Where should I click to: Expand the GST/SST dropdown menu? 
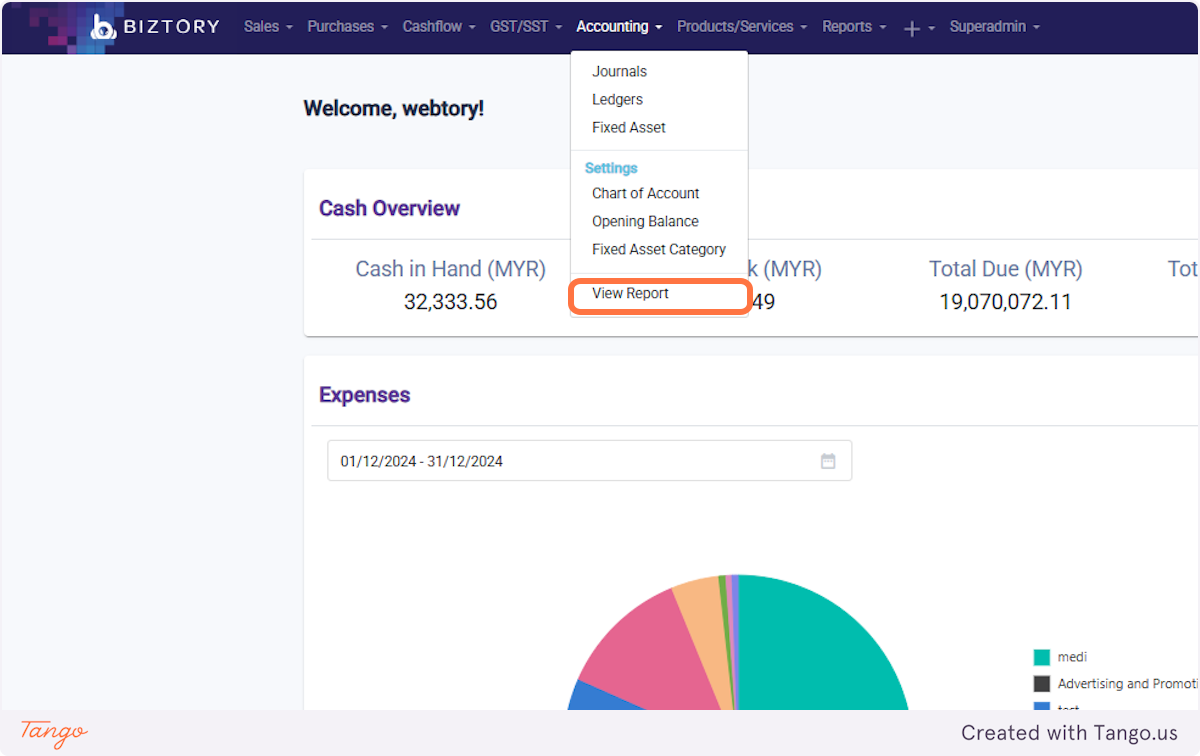point(526,27)
